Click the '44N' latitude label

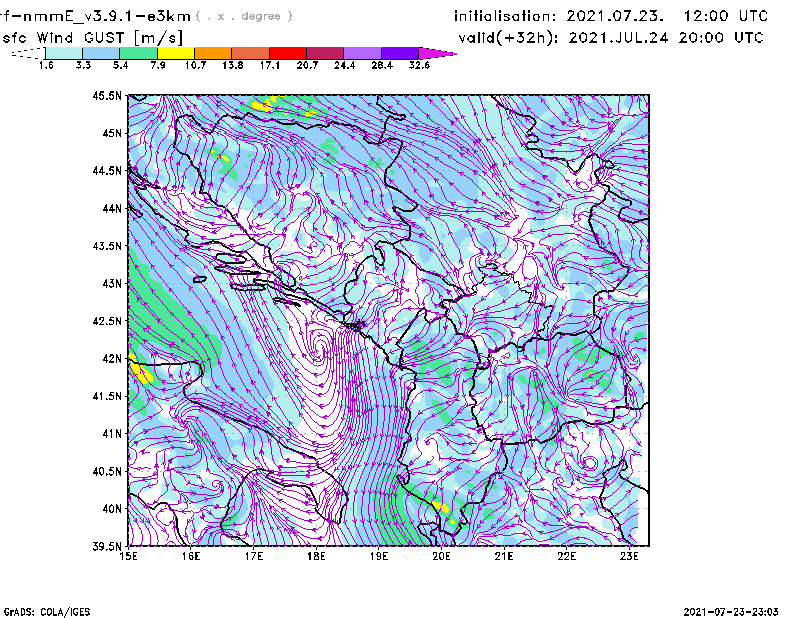(112, 208)
